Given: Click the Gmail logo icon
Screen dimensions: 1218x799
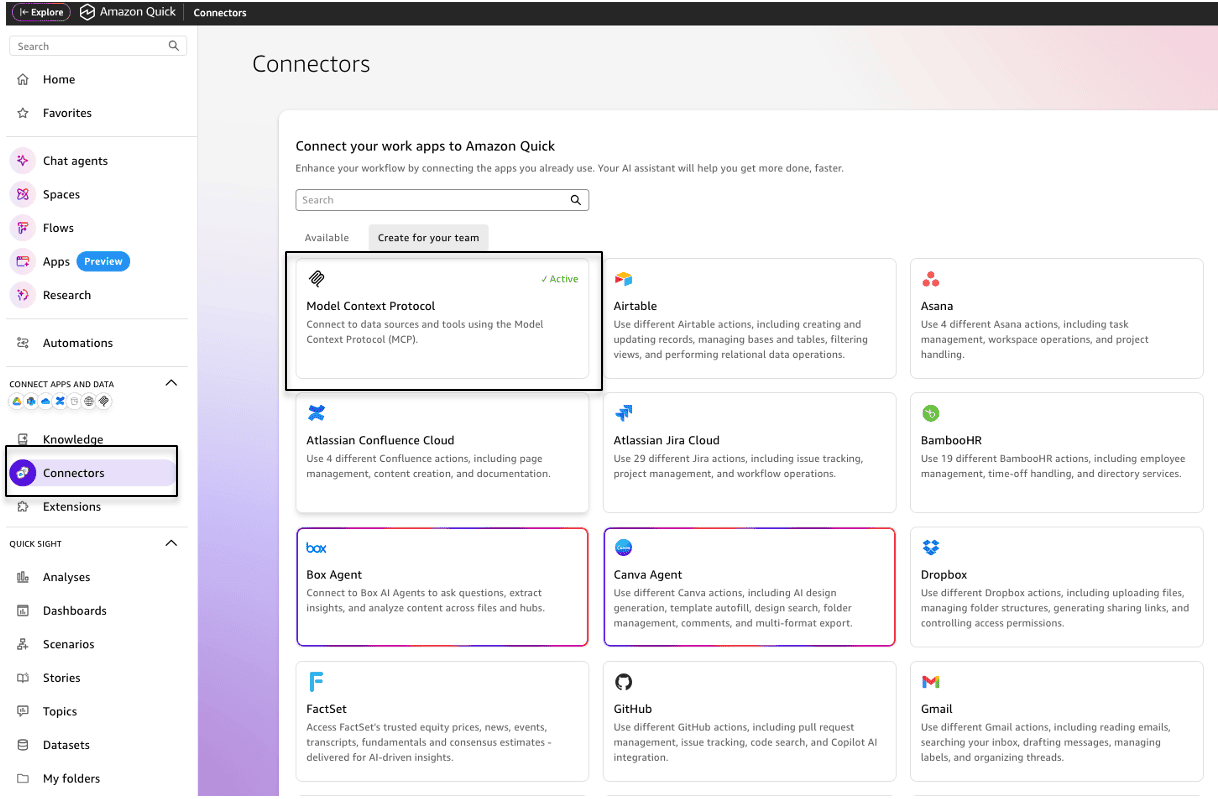Looking at the screenshot, I should click(931, 682).
